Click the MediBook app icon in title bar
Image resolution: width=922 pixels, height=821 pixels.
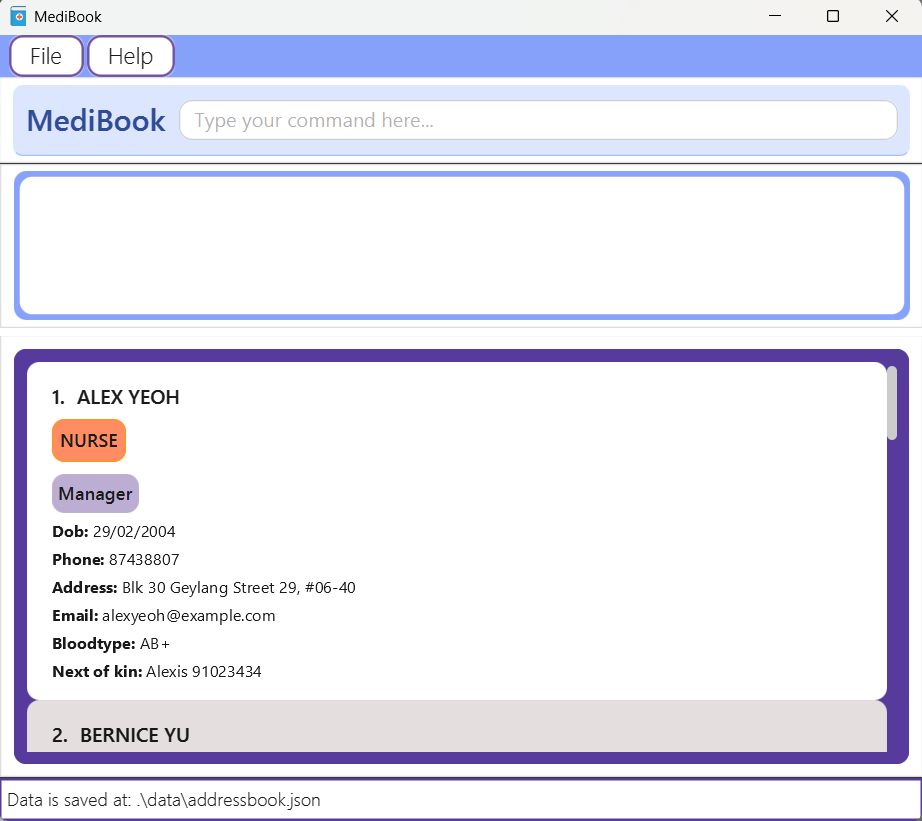(x=18, y=16)
